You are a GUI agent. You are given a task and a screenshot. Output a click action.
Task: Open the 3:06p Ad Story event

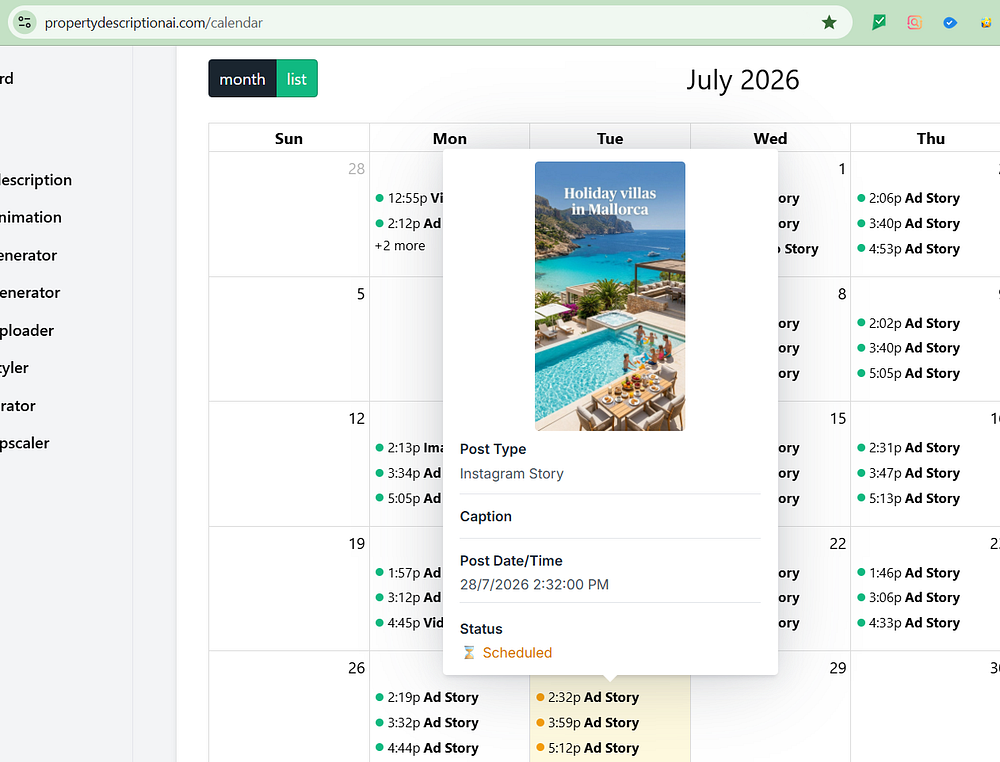coord(909,597)
